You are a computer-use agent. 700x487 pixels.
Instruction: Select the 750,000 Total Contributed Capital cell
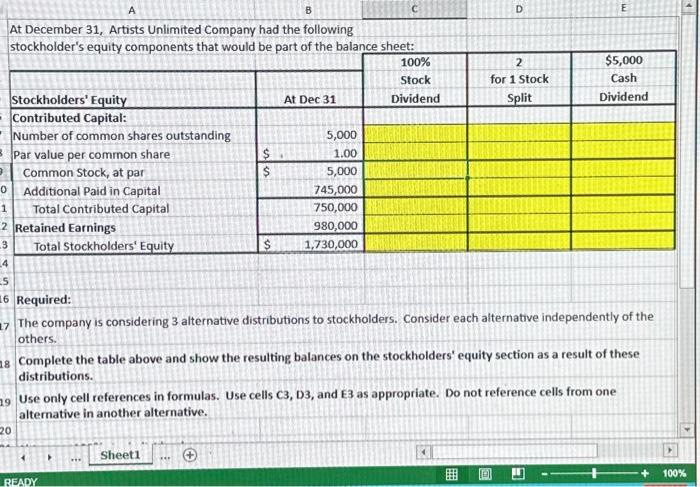point(310,208)
